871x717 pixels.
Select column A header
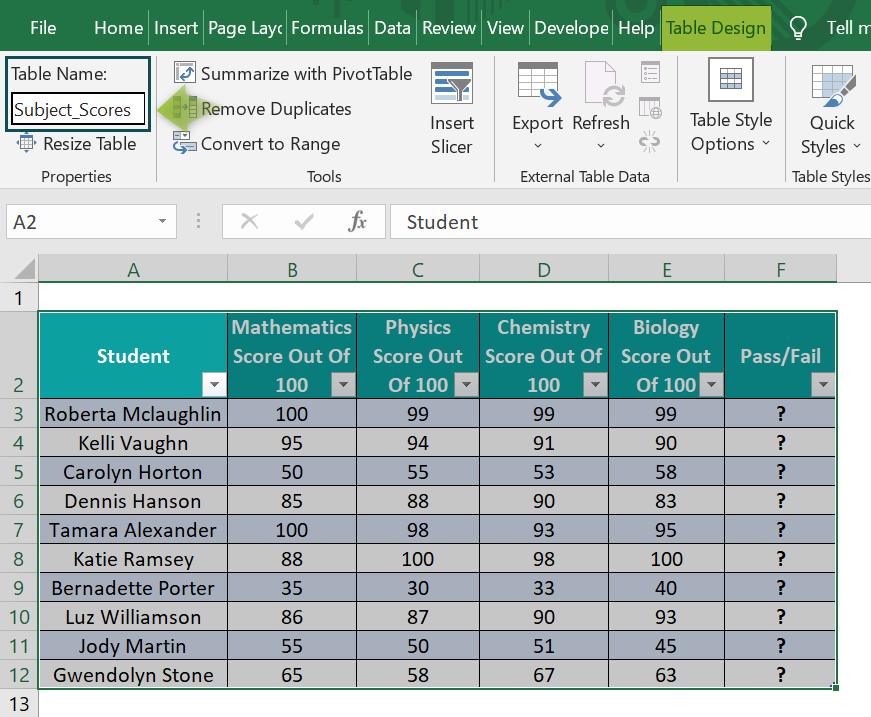[133, 269]
